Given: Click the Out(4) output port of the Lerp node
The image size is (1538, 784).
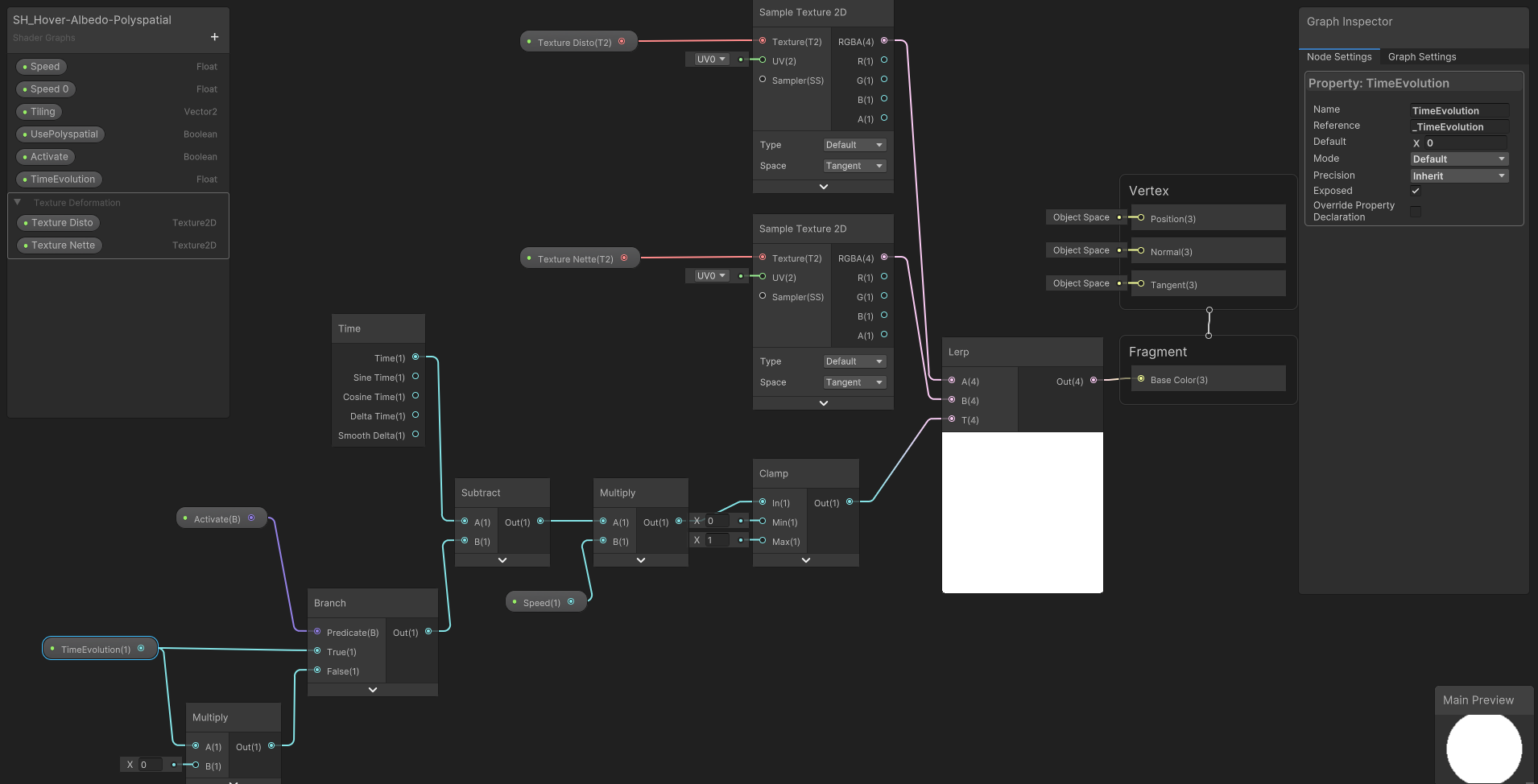Looking at the screenshot, I should [x=1093, y=381].
